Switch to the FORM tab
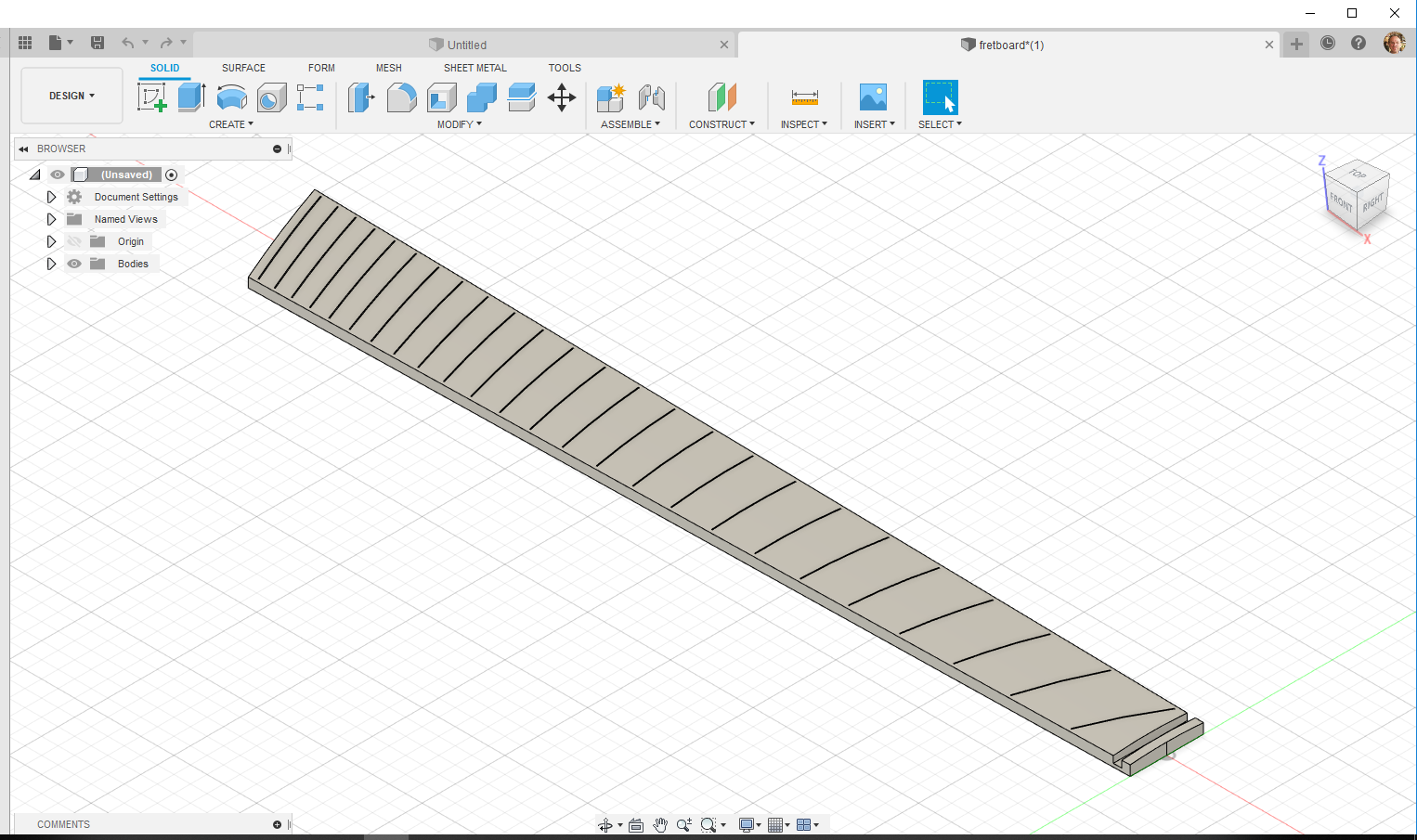Viewport: 1417px width, 840px height. point(321,68)
